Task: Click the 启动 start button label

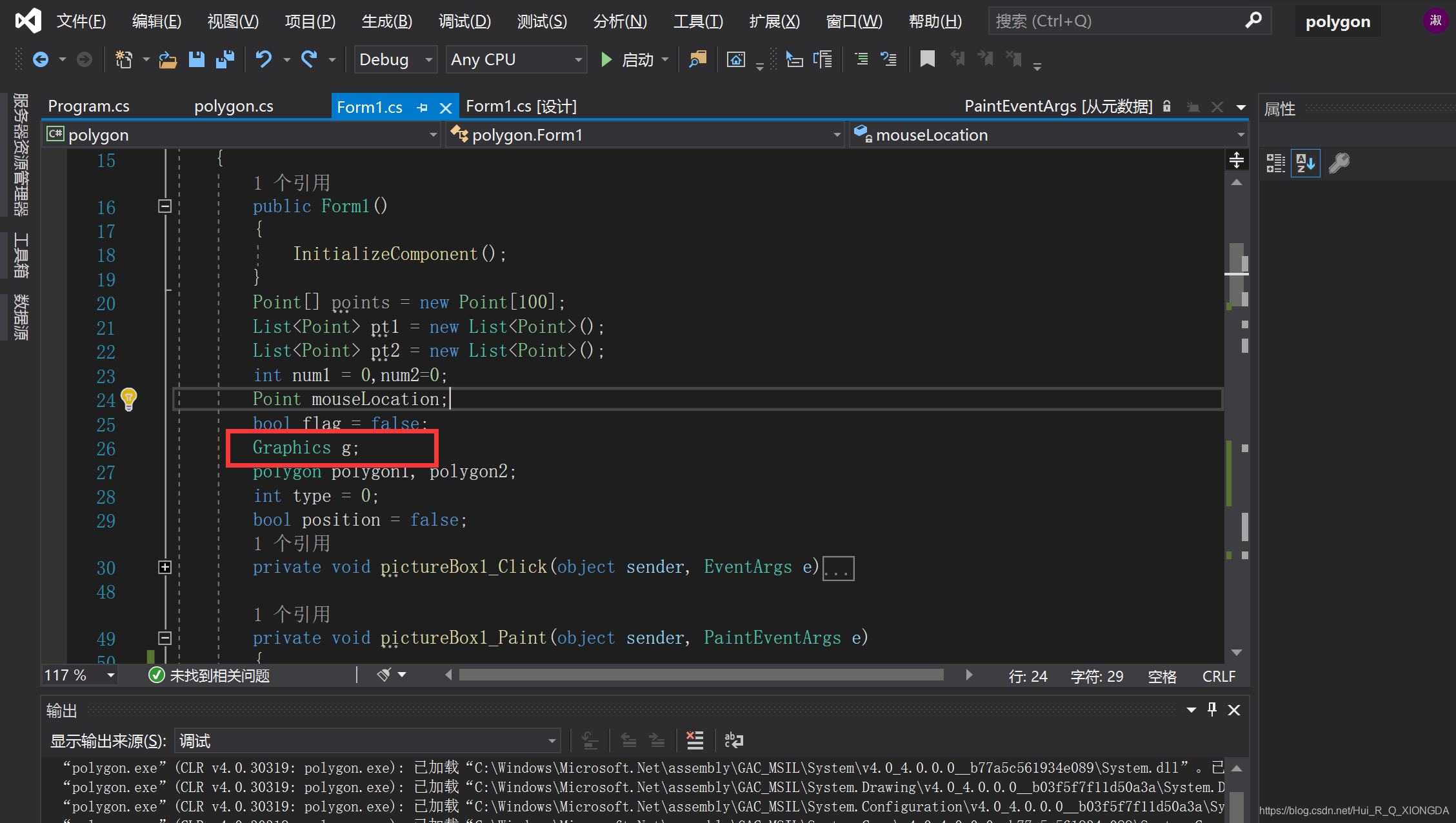Action: click(637, 60)
